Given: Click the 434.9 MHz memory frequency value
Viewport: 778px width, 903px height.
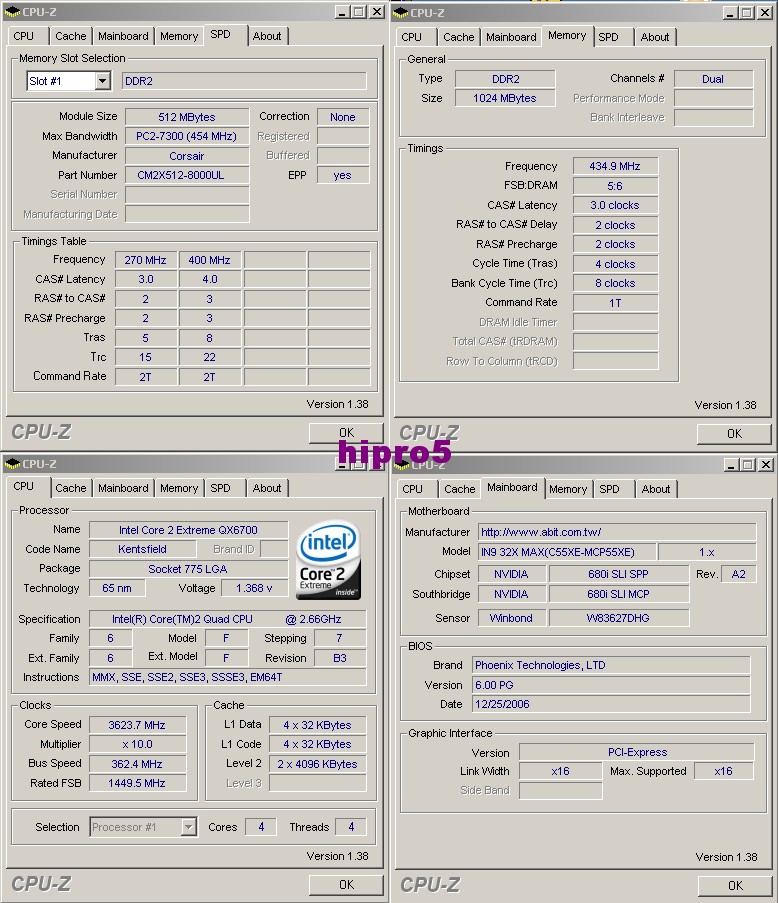Looking at the screenshot, I should 615,166.
